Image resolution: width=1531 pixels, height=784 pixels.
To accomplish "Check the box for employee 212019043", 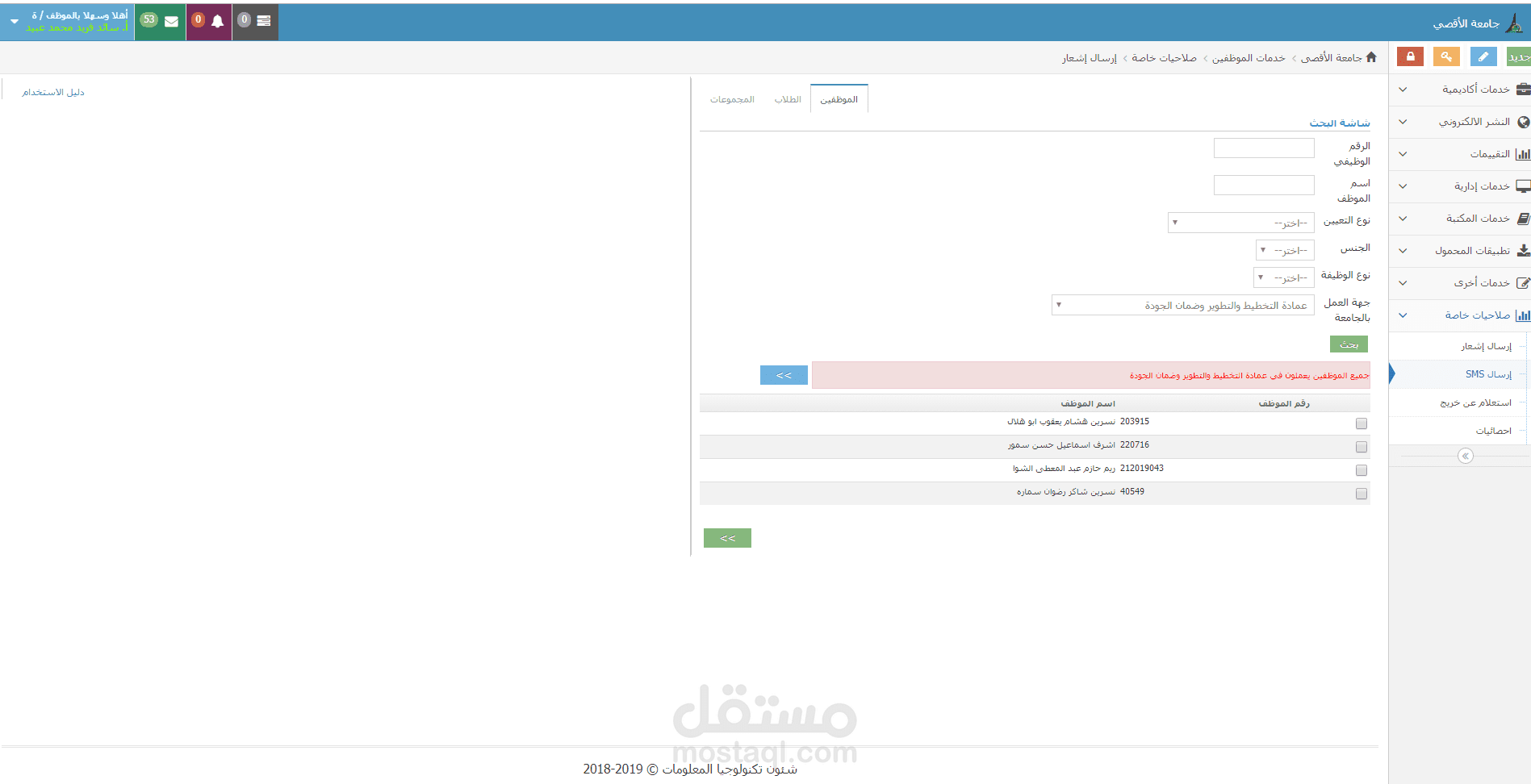I will coord(1362,470).
